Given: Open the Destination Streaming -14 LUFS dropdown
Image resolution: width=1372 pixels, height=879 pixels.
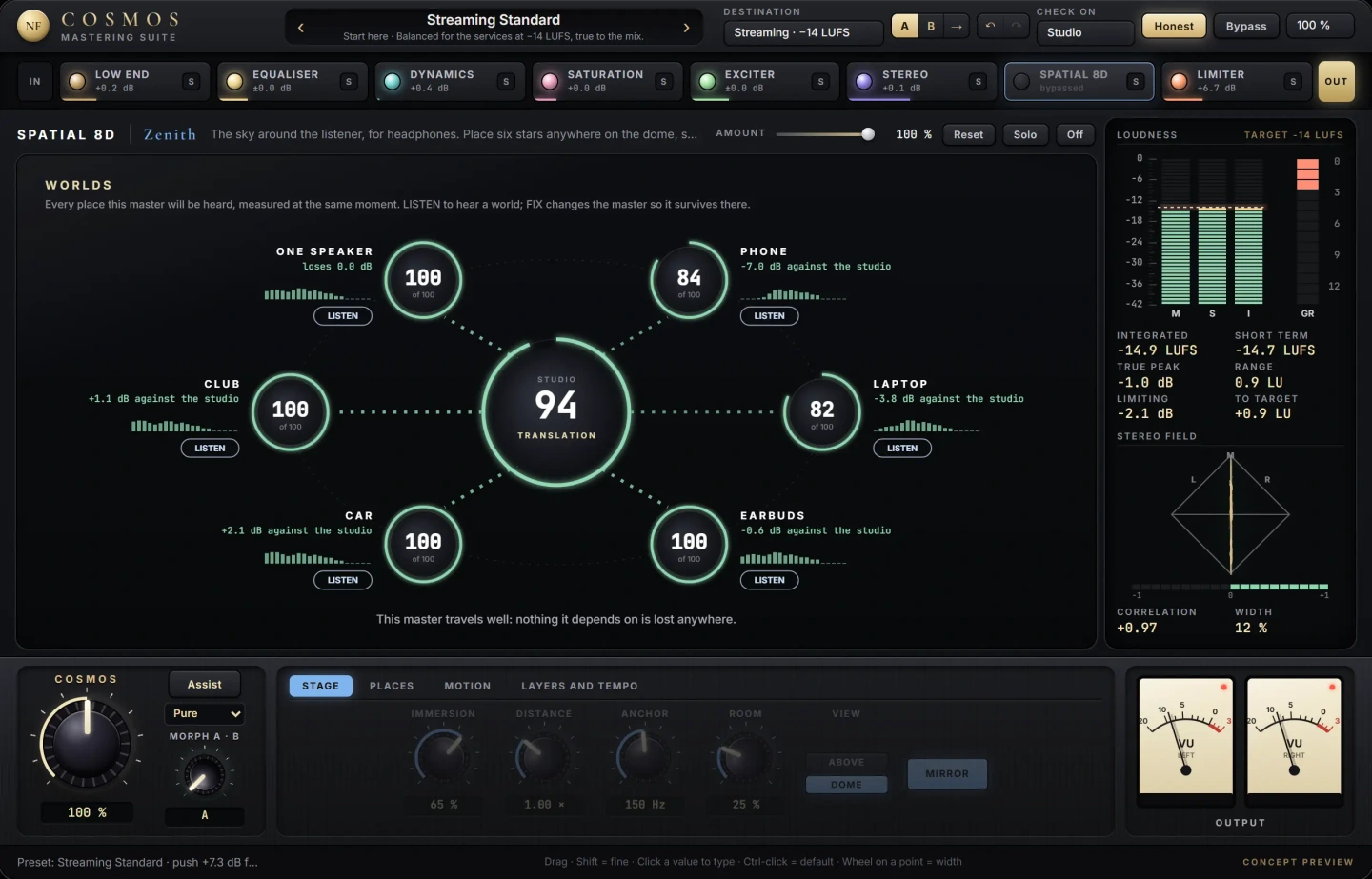Looking at the screenshot, I should point(802,32).
